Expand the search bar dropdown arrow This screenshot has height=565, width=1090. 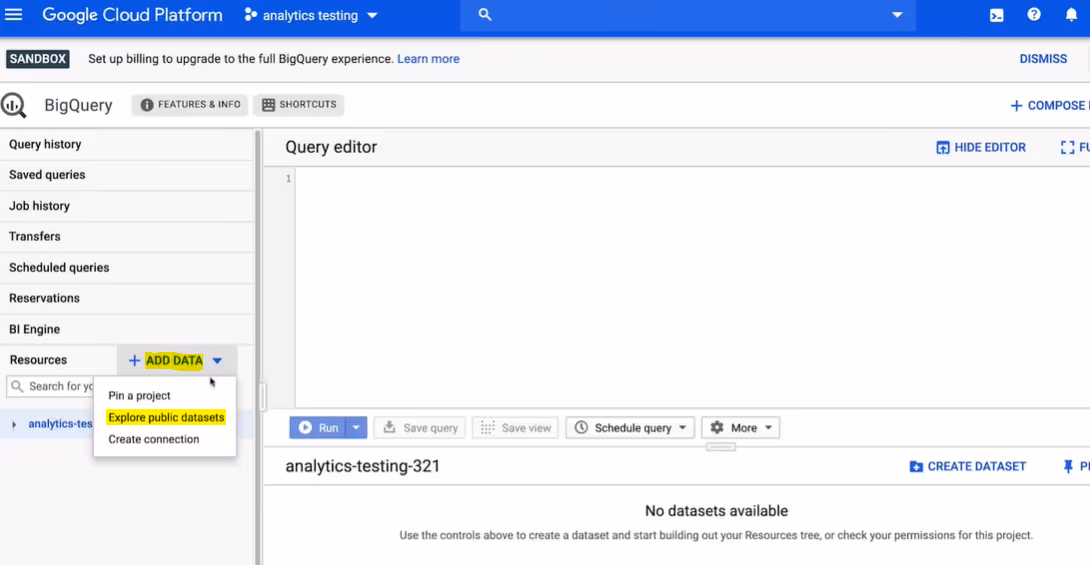click(897, 15)
